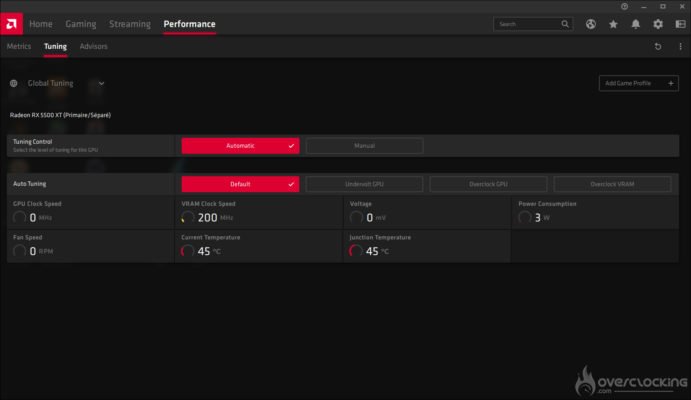Maximize the Radeon Software window
This screenshot has width=691, height=400.
[x=663, y=7]
